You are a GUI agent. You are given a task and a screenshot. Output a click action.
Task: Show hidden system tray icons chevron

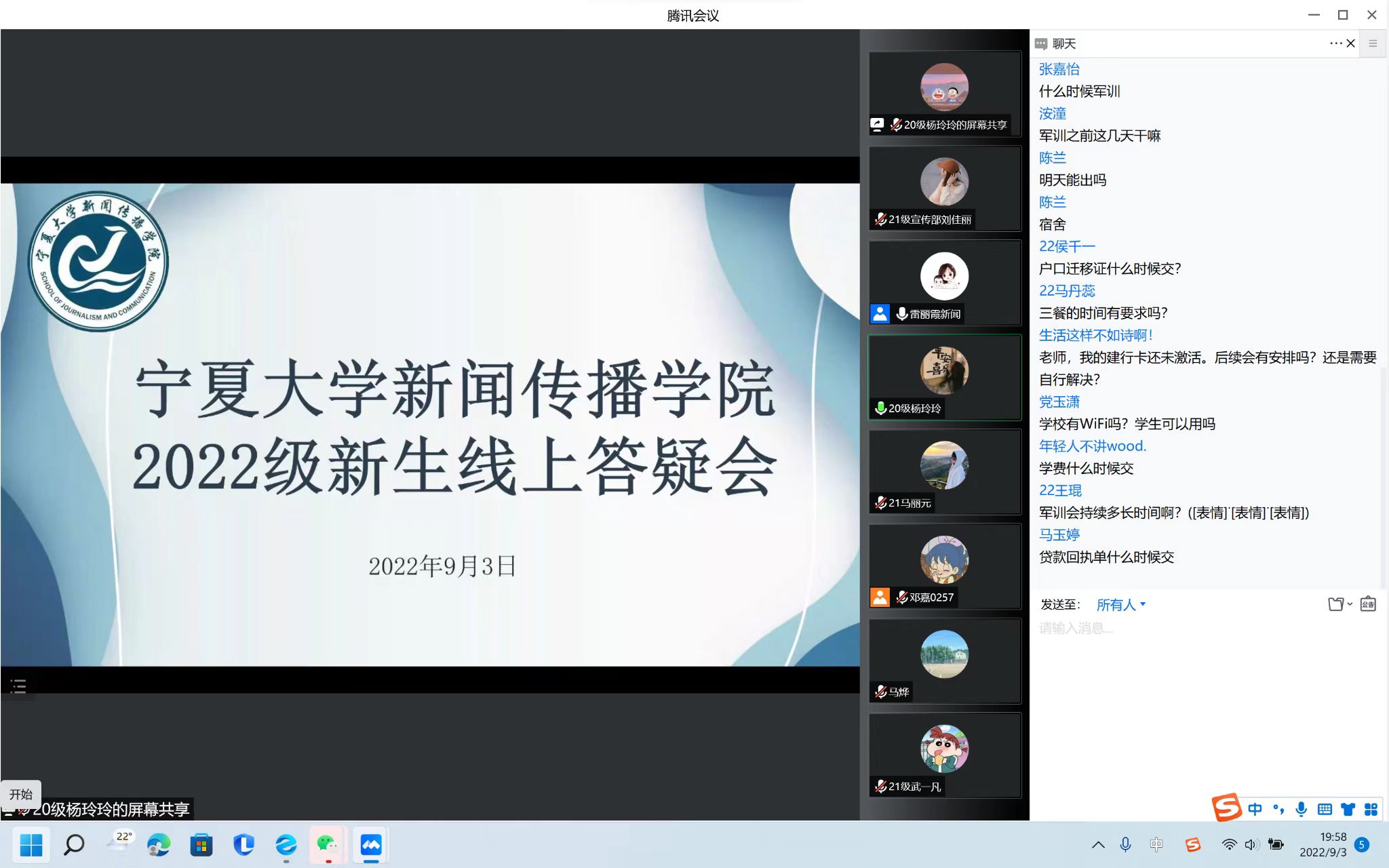click(1098, 844)
